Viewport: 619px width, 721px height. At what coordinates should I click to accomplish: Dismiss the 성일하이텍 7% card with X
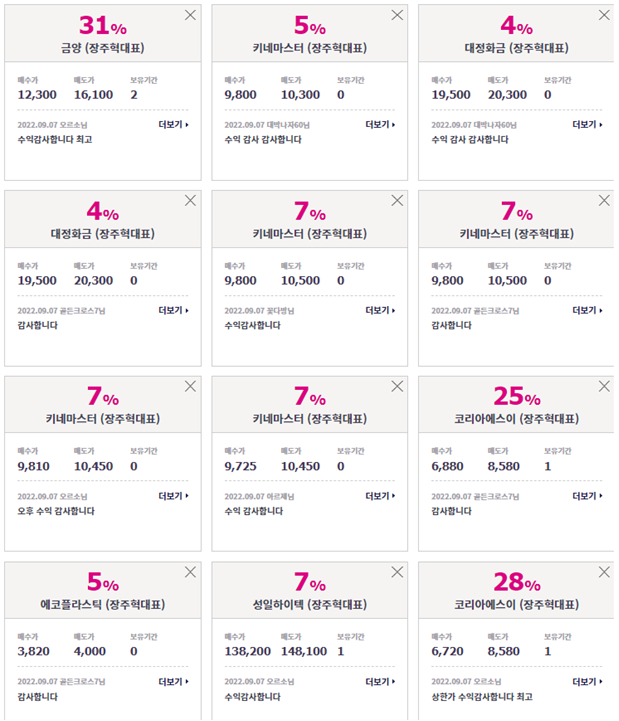coord(397,572)
